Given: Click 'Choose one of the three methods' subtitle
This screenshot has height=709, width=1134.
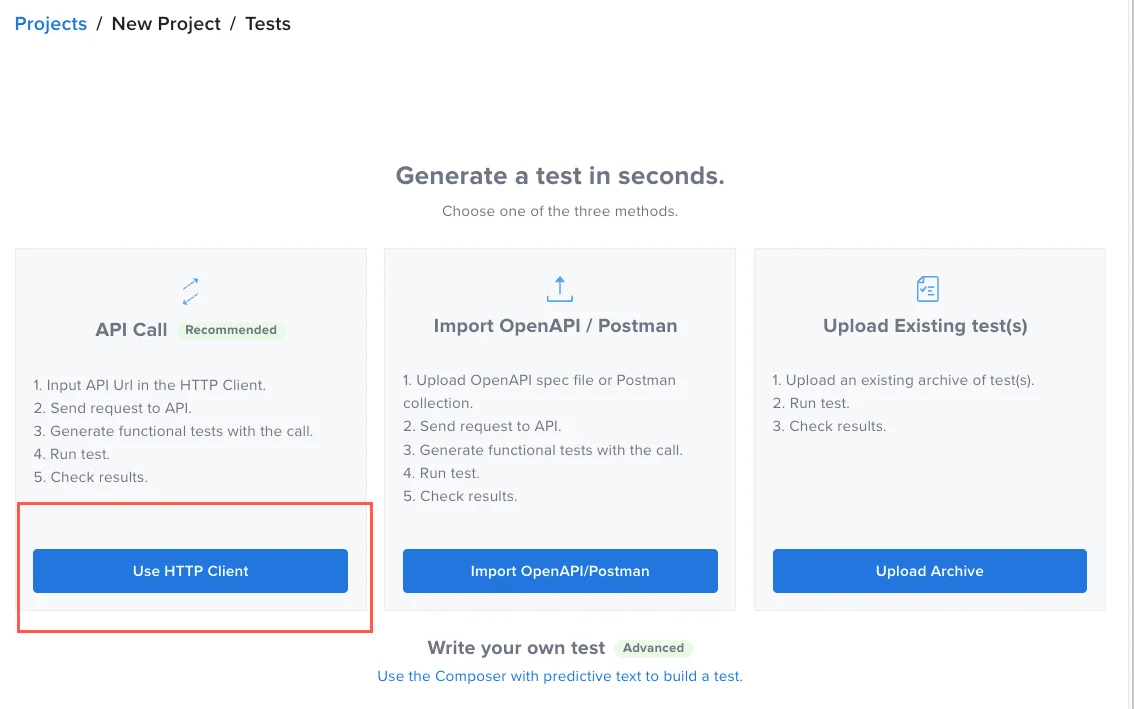Looking at the screenshot, I should pos(560,211).
